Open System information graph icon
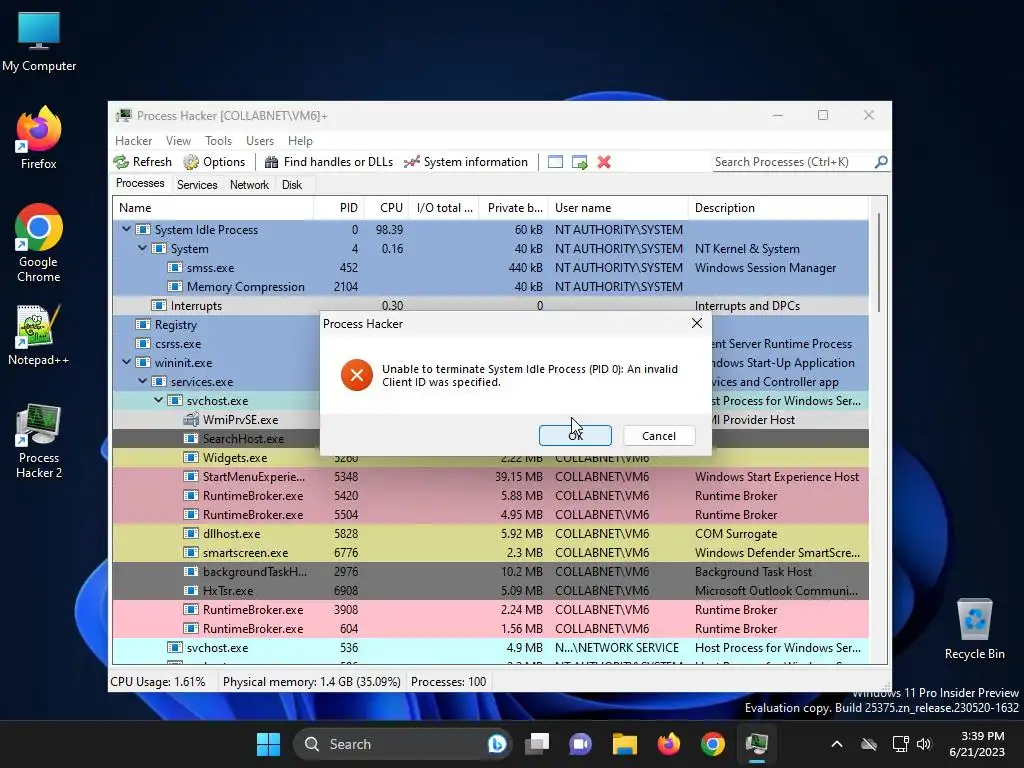Image resolution: width=1024 pixels, height=768 pixels. coord(411,162)
